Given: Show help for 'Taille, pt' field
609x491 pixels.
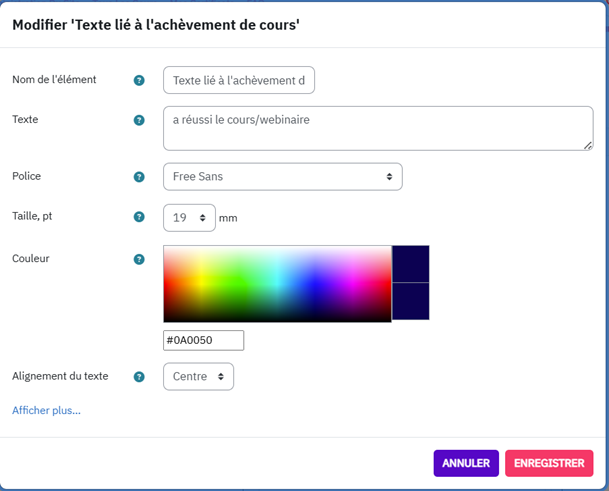Looking at the screenshot, I should tap(139, 217).
